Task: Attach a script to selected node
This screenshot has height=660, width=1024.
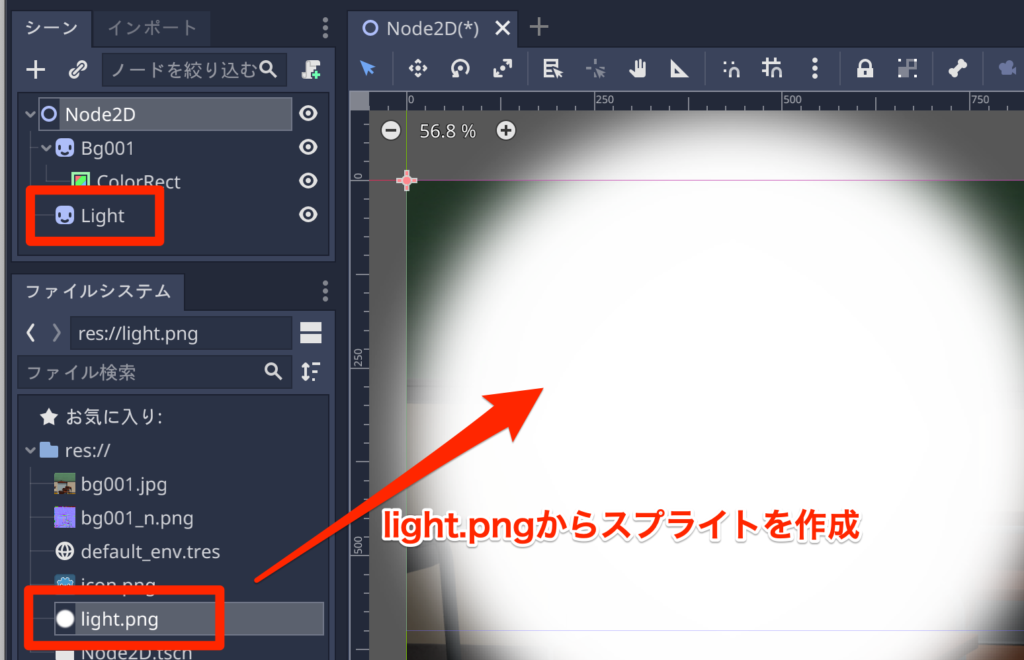Action: (x=312, y=69)
